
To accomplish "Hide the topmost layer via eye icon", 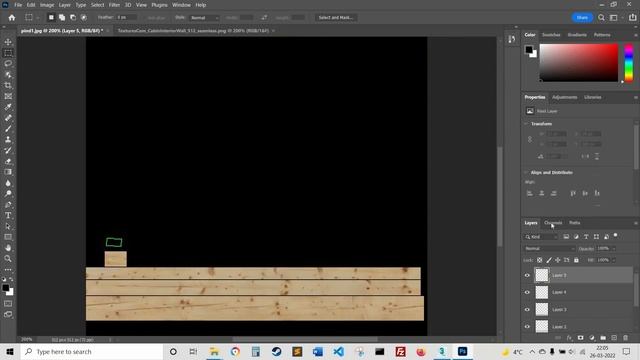I will coord(527,276).
